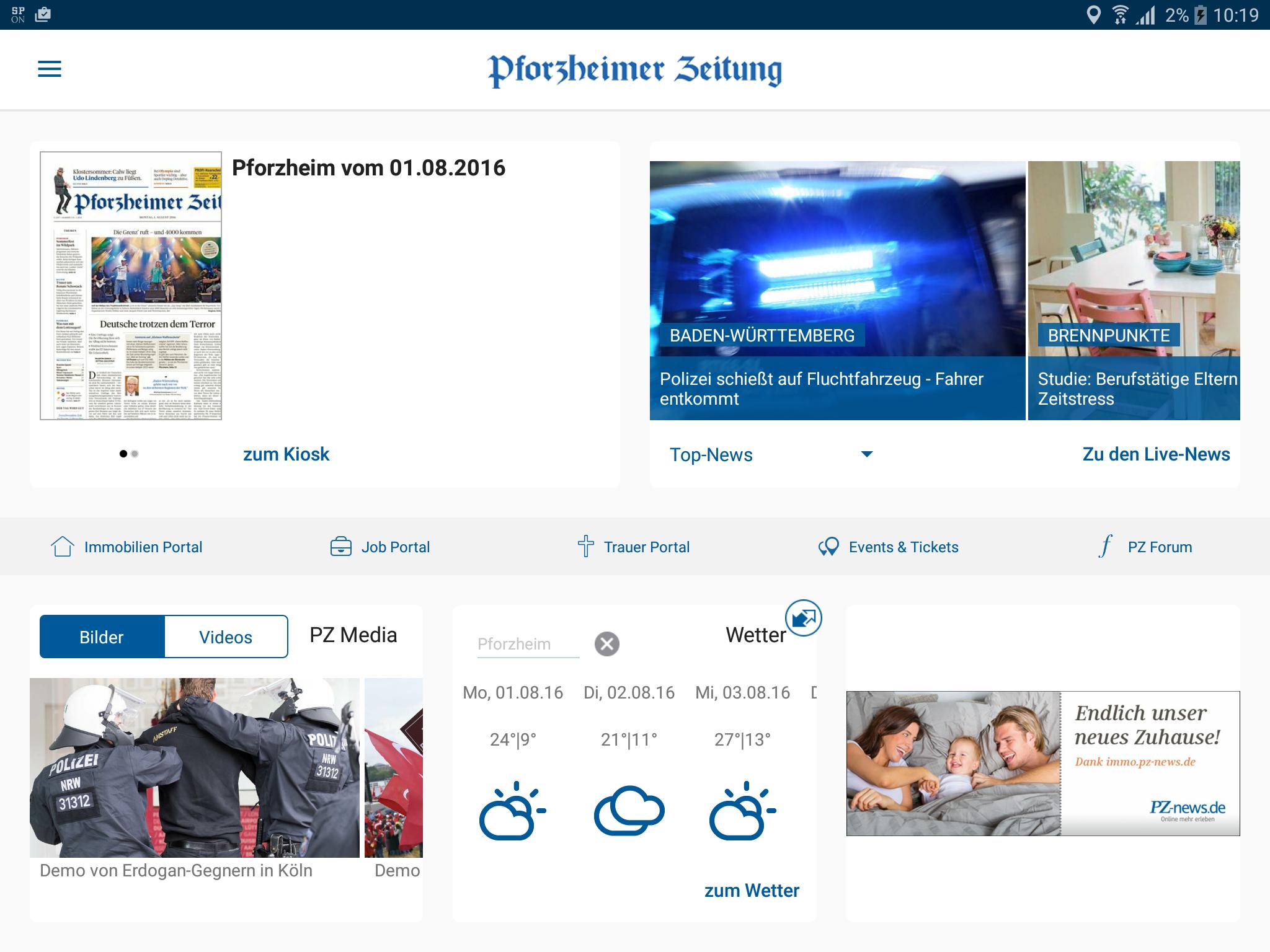This screenshot has height=952, width=1270.
Task: Tap Wednesday's partly cloudy weather icon
Action: pos(742,811)
